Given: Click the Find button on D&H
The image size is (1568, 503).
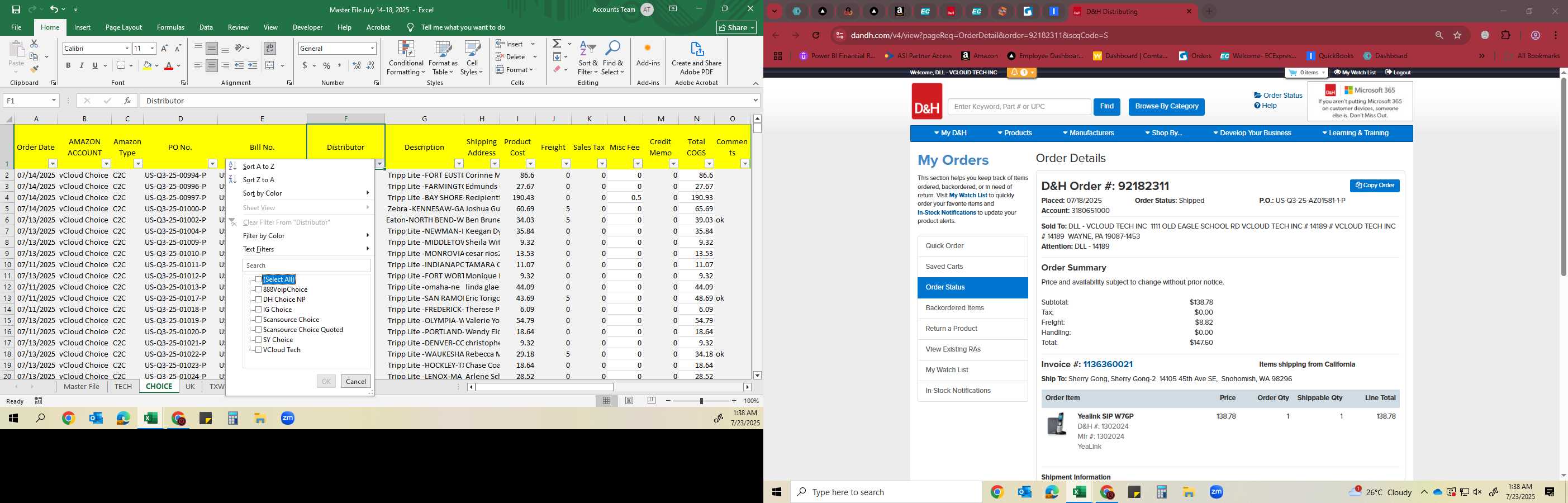Looking at the screenshot, I should click(1106, 107).
